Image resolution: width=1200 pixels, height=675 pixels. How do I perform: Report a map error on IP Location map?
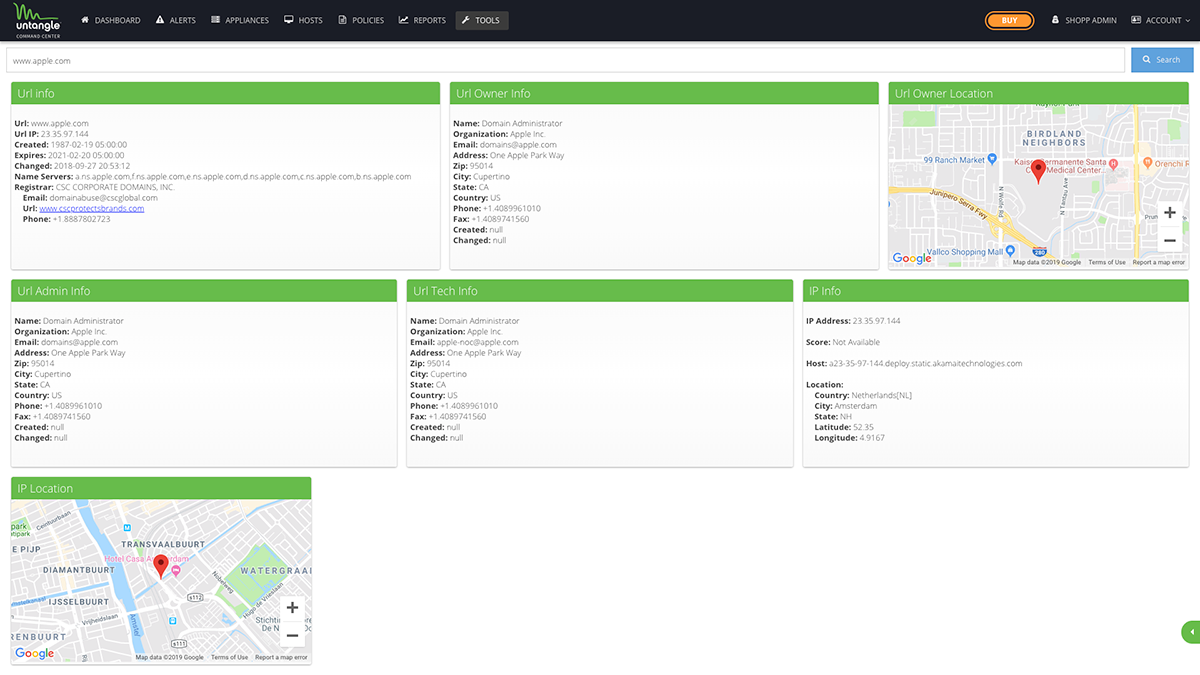click(x=281, y=657)
